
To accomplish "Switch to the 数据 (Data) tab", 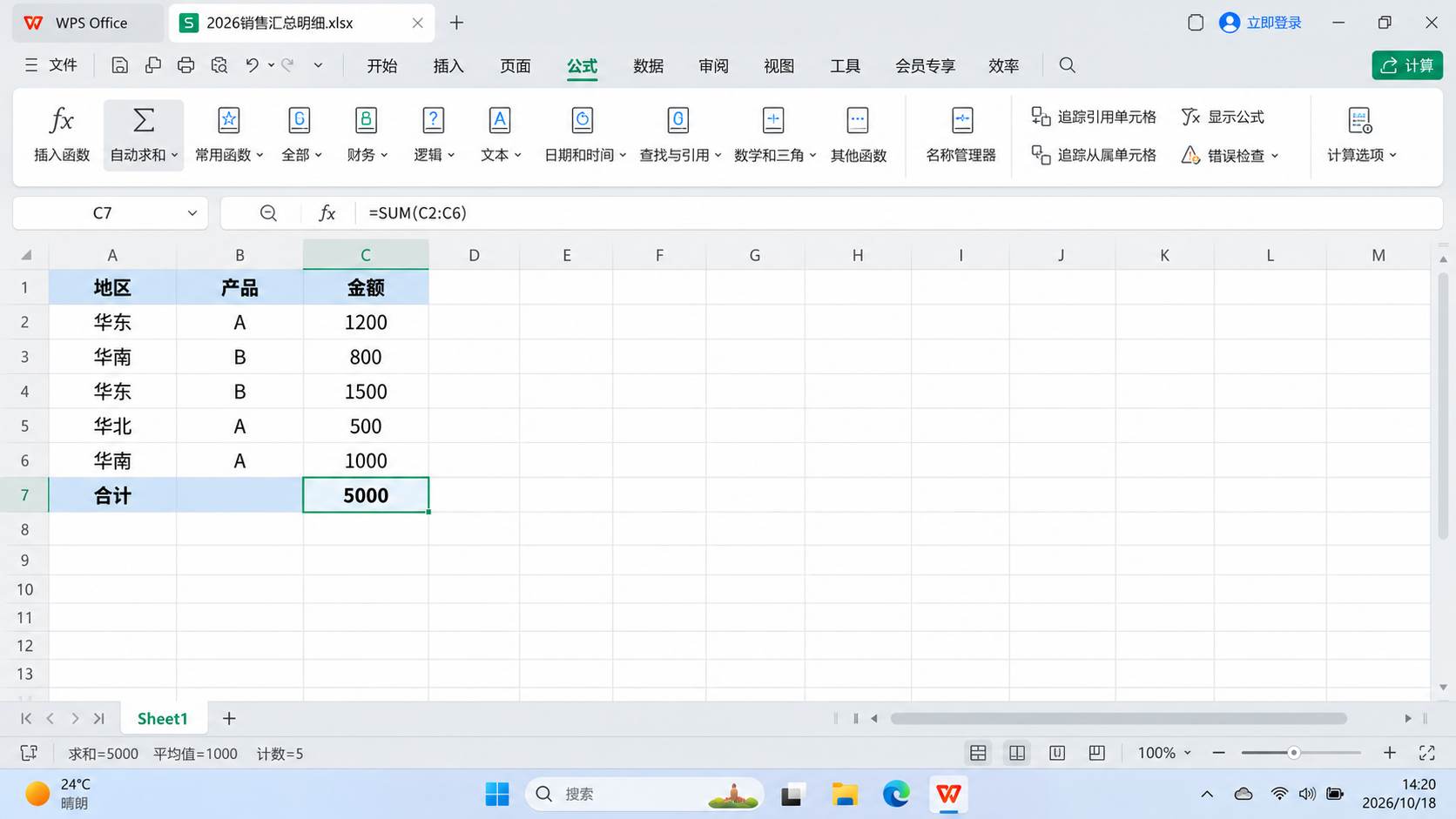I will click(648, 65).
